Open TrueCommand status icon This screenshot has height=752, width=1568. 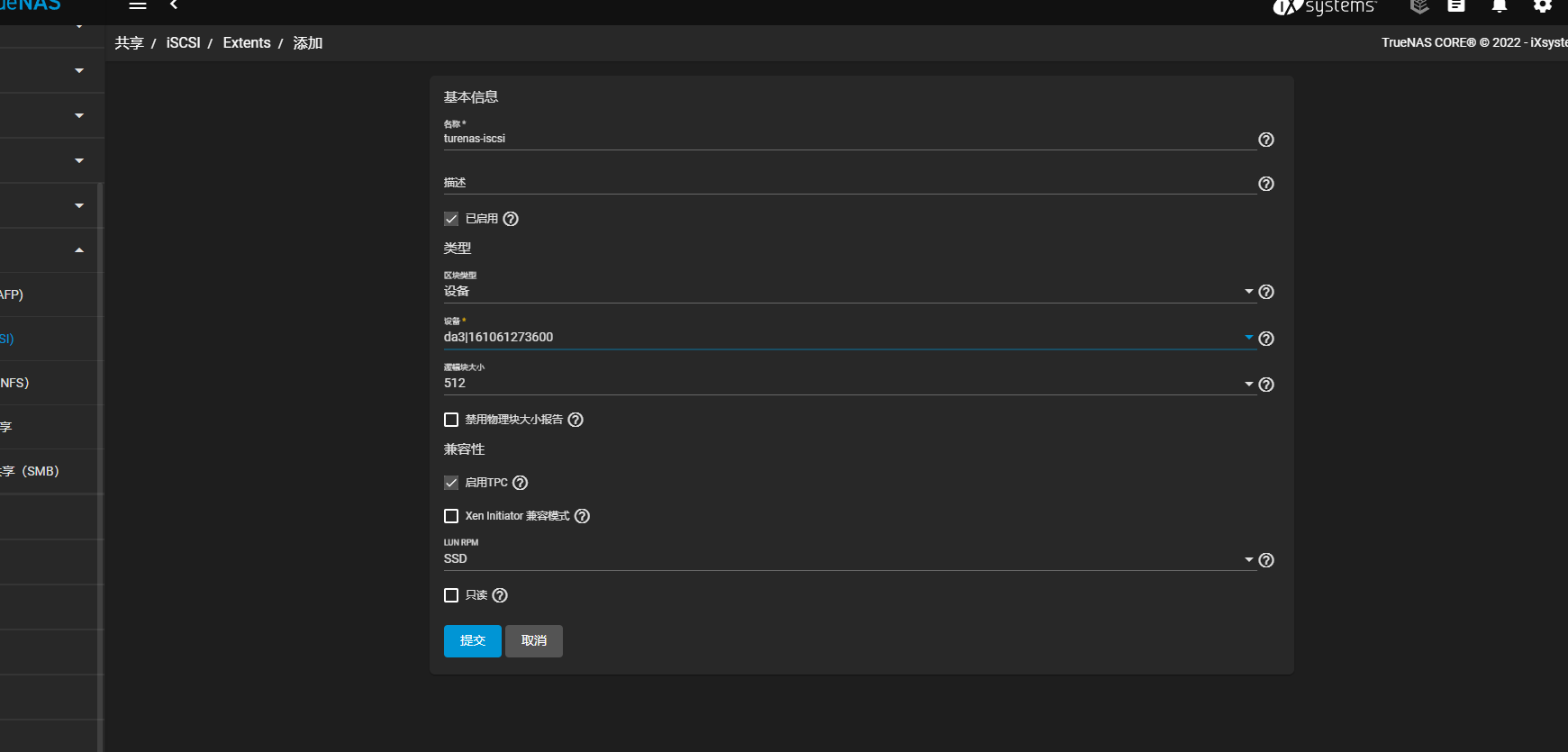coord(1419,6)
